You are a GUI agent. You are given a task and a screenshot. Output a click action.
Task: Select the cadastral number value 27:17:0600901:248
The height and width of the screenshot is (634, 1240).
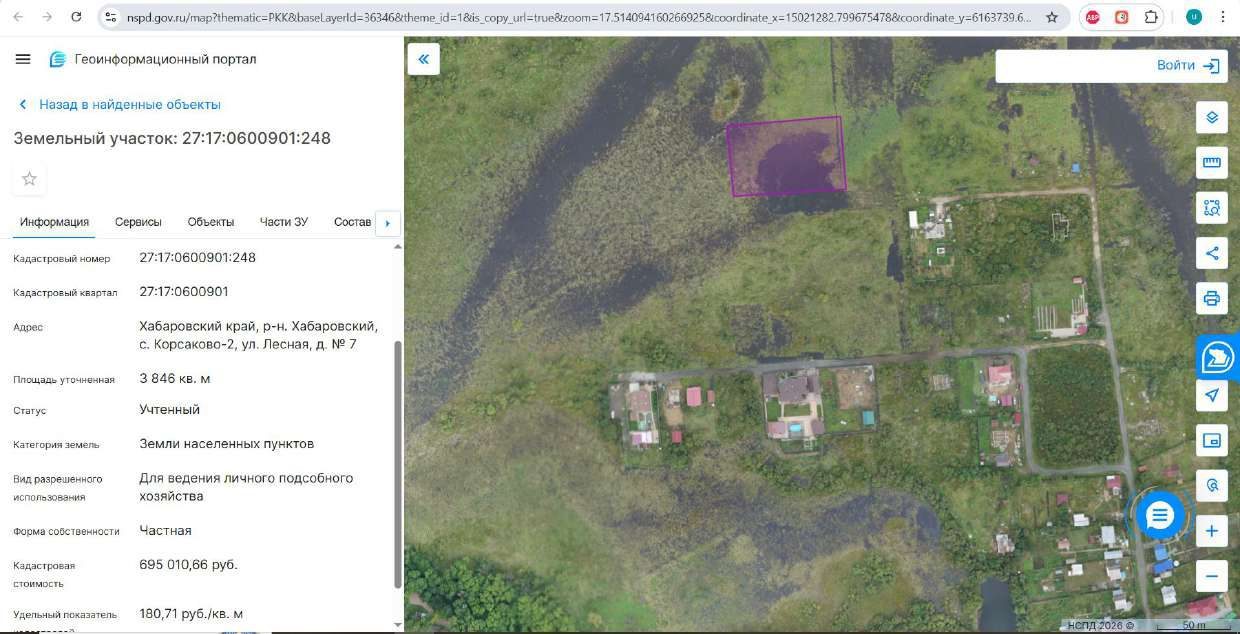[x=197, y=258]
